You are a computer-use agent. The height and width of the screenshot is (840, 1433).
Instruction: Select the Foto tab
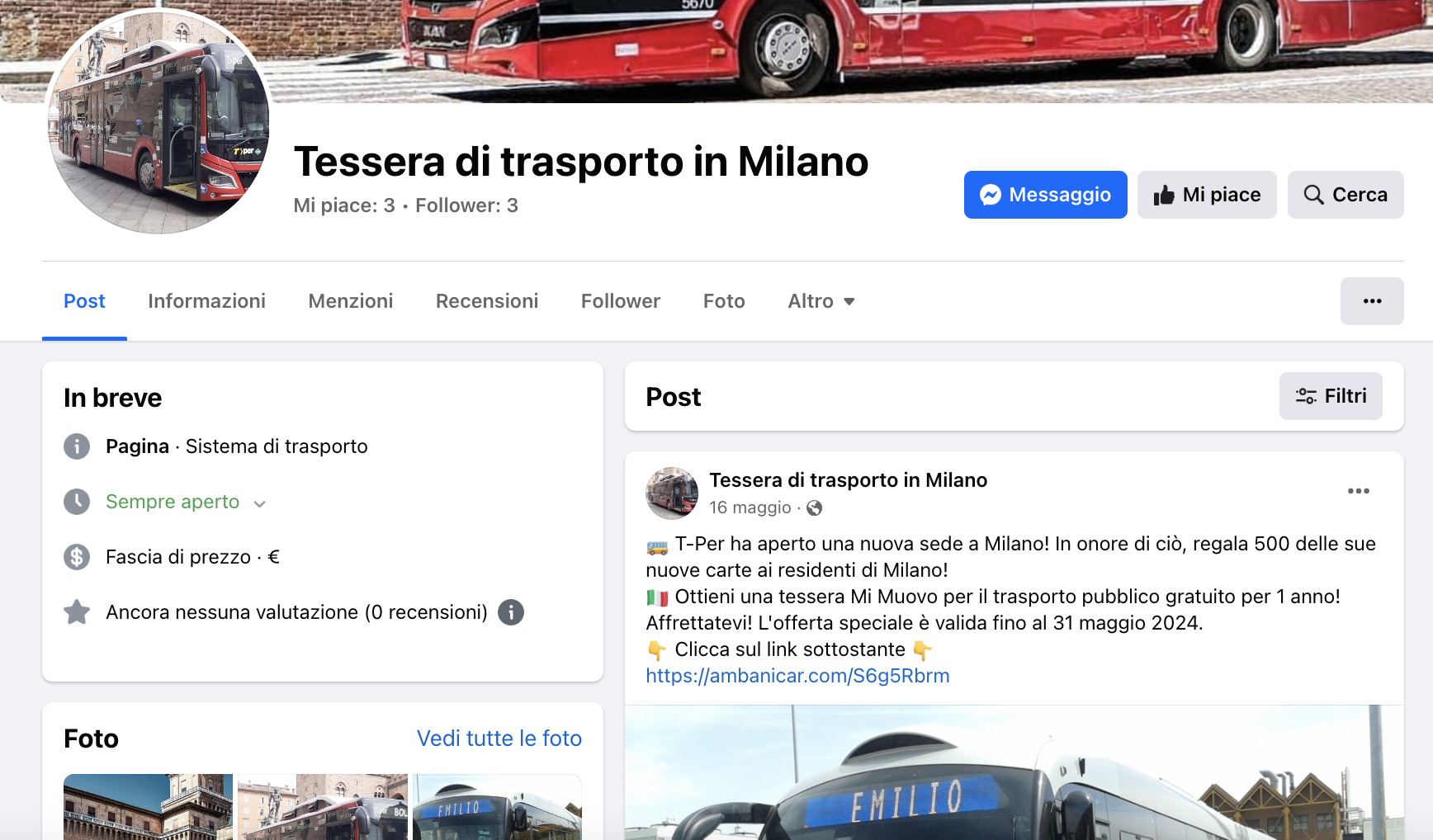[724, 301]
